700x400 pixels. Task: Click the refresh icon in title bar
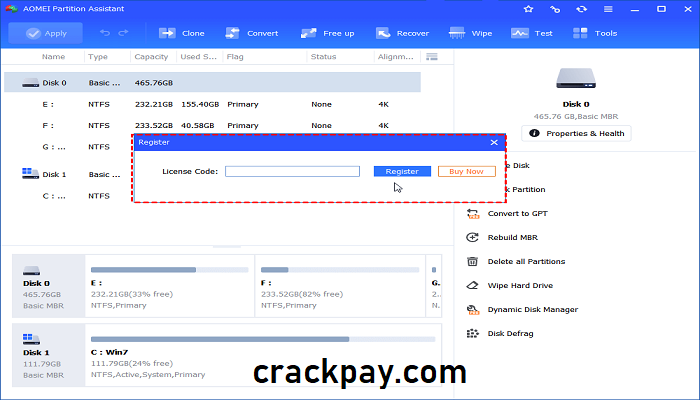(x=581, y=9)
